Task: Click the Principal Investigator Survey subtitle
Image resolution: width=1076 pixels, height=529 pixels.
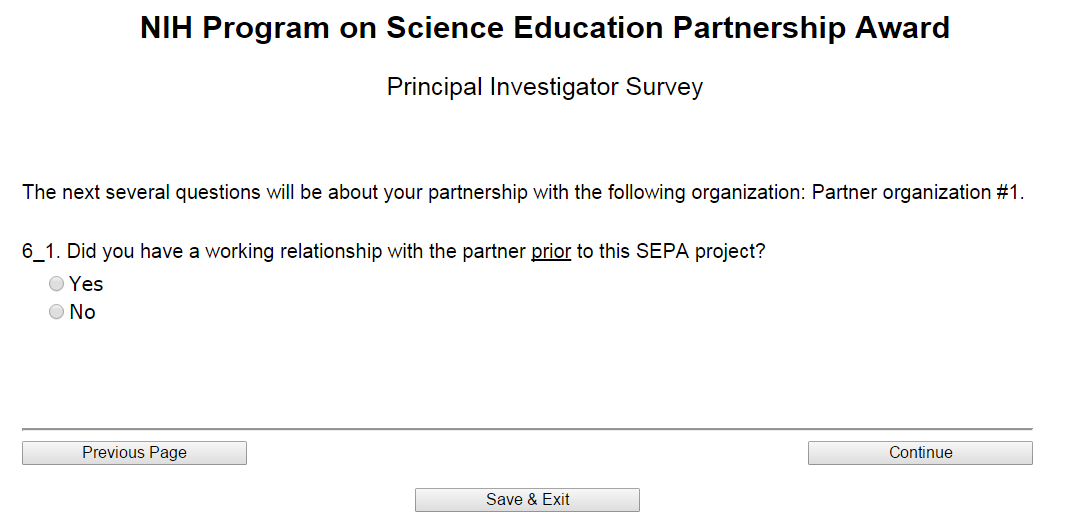Action: click(x=545, y=87)
